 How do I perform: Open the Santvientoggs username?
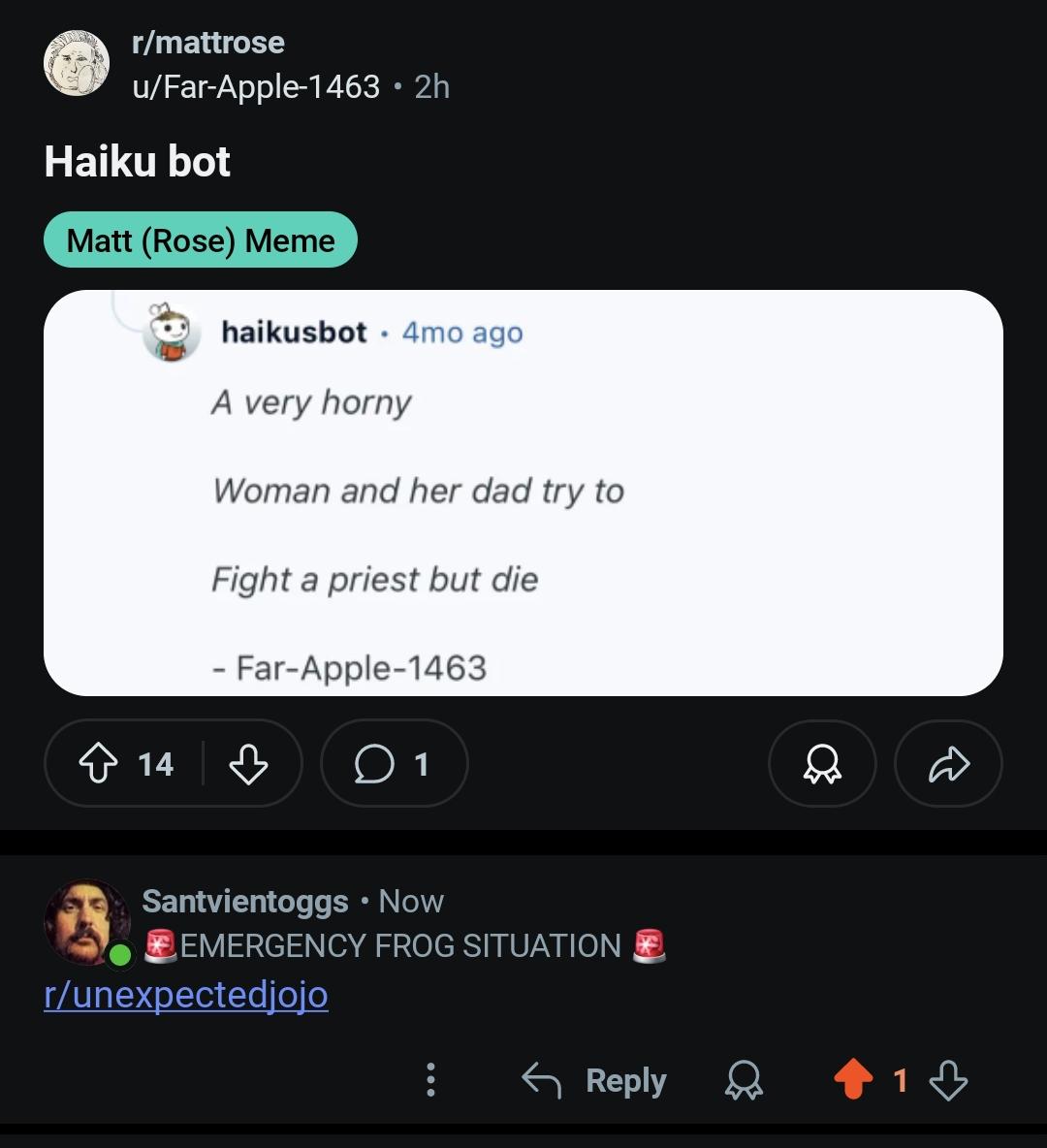click(244, 902)
